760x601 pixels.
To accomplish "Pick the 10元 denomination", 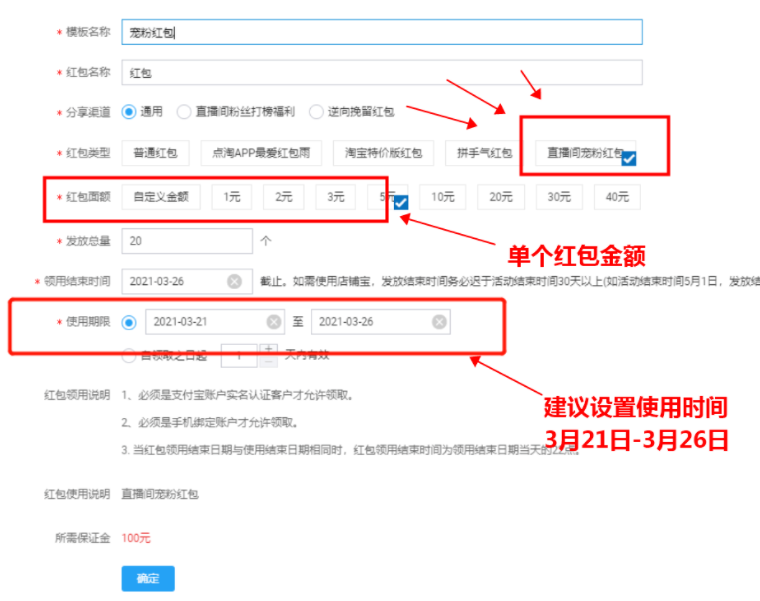I will [442, 197].
